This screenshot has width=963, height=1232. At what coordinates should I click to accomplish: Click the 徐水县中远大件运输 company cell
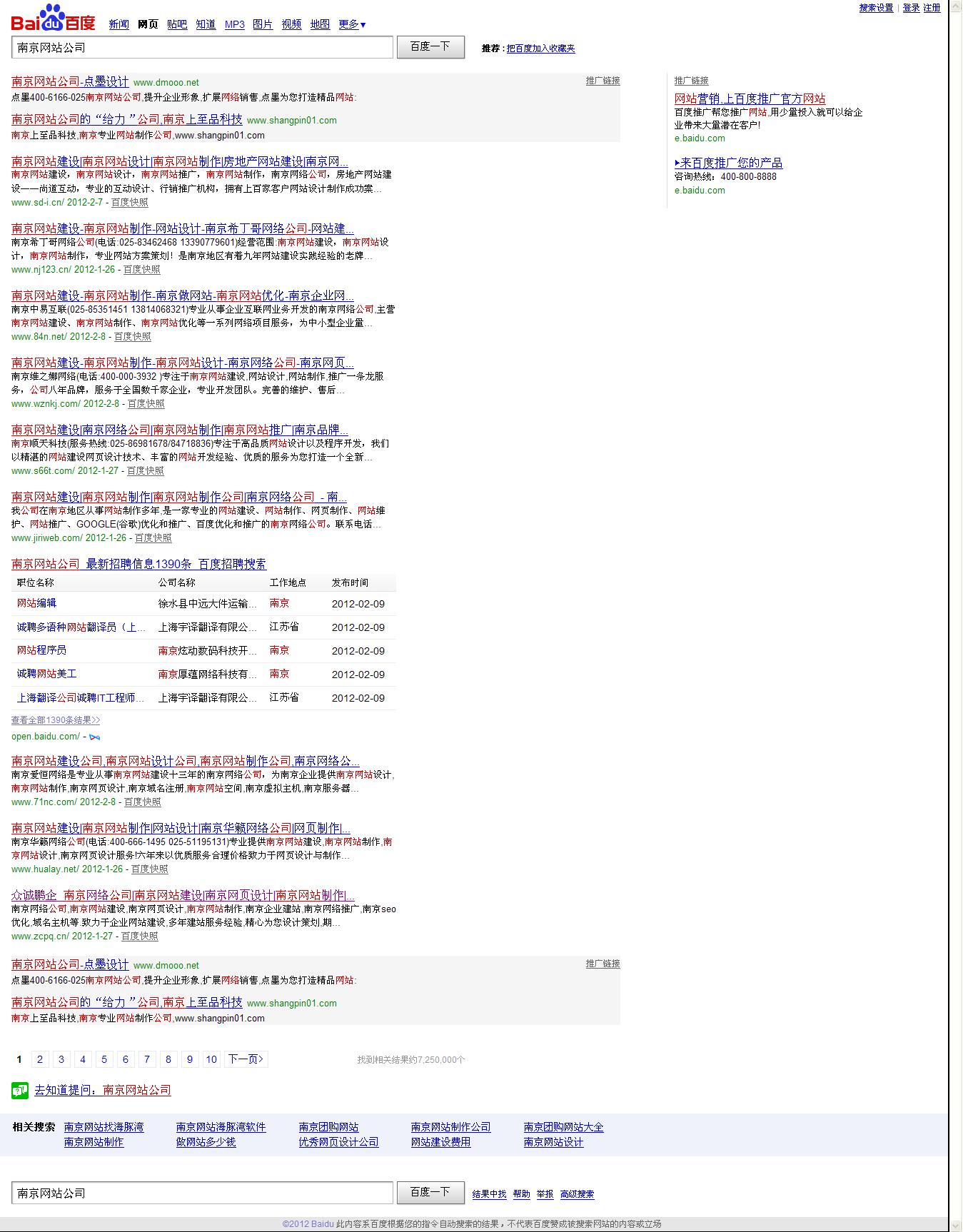[207, 604]
